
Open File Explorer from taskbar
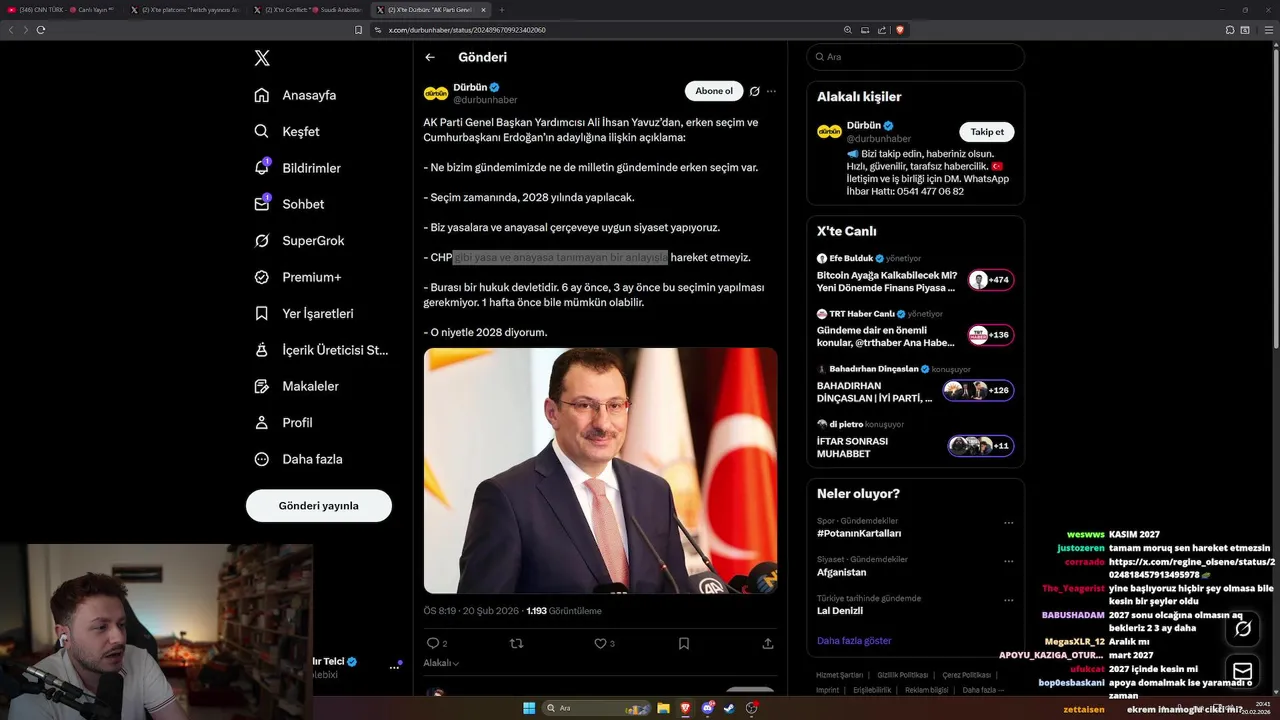[663, 708]
